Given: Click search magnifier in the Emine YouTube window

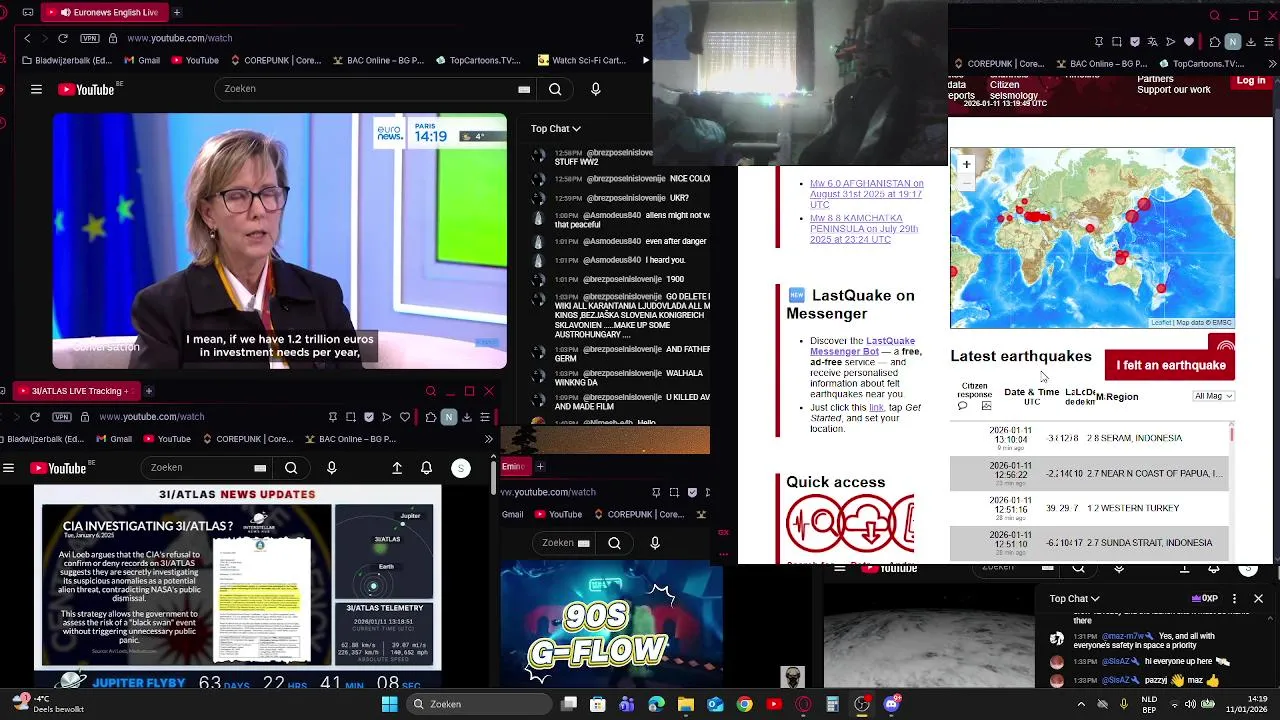Looking at the screenshot, I should tap(614, 543).
